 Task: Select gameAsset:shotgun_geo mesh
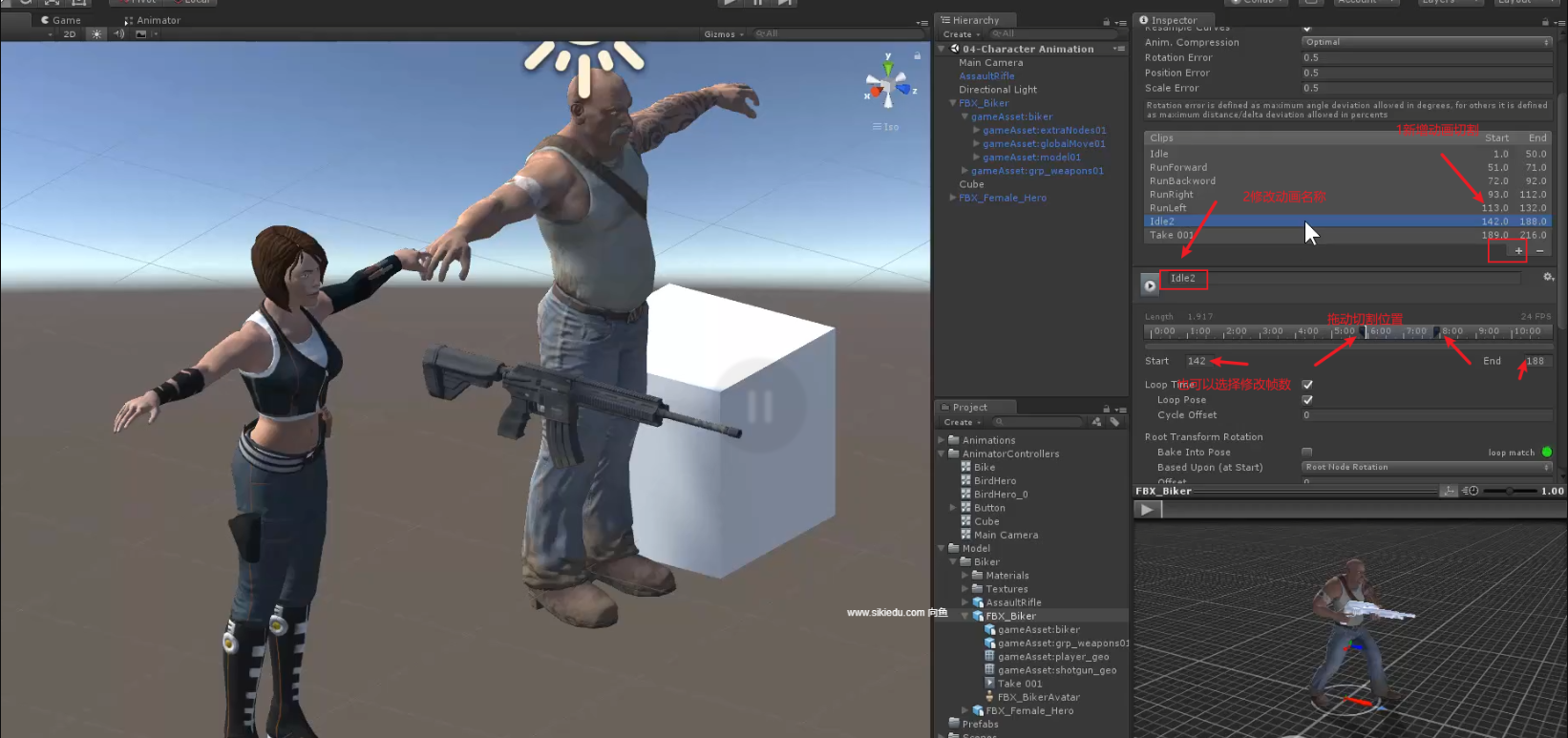1057,670
